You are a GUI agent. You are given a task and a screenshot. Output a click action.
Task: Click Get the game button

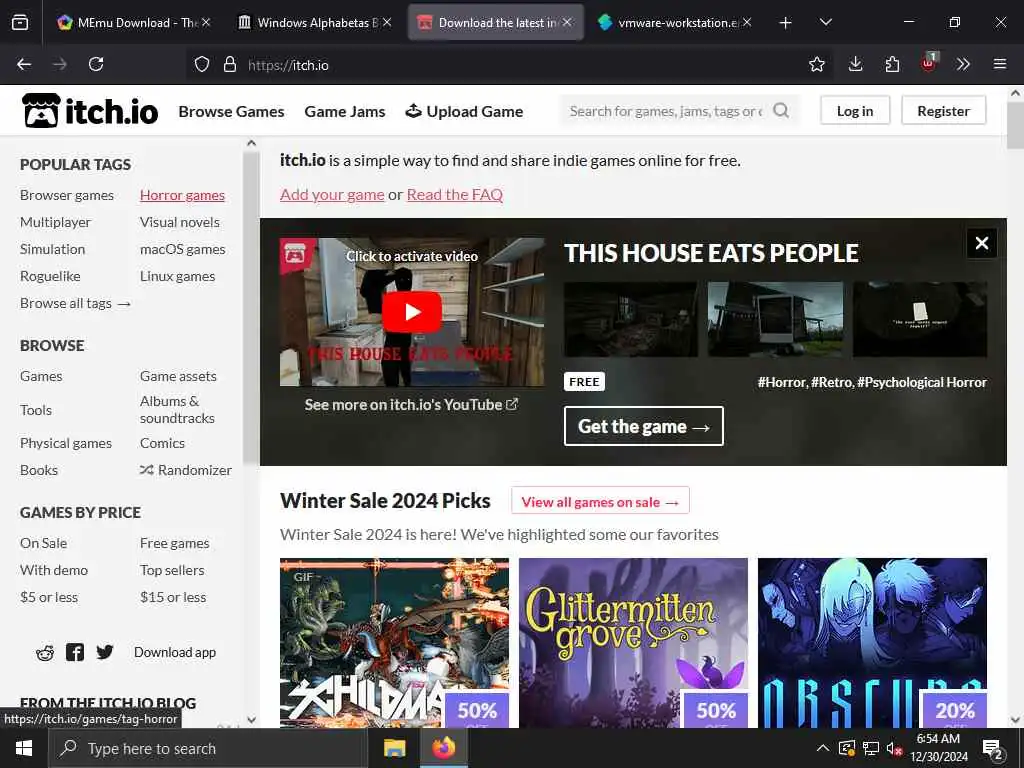pos(643,426)
